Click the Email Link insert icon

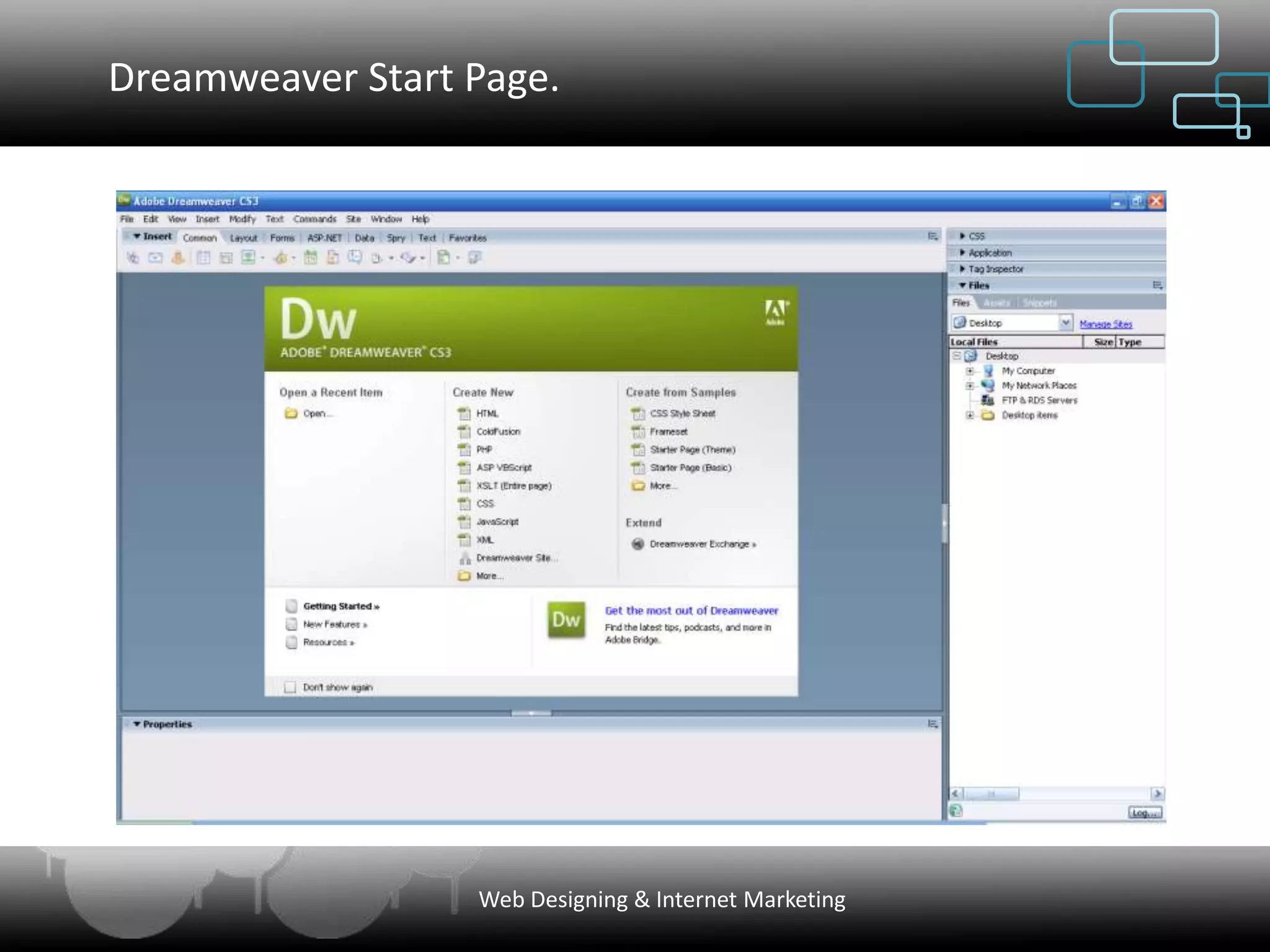pos(155,258)
